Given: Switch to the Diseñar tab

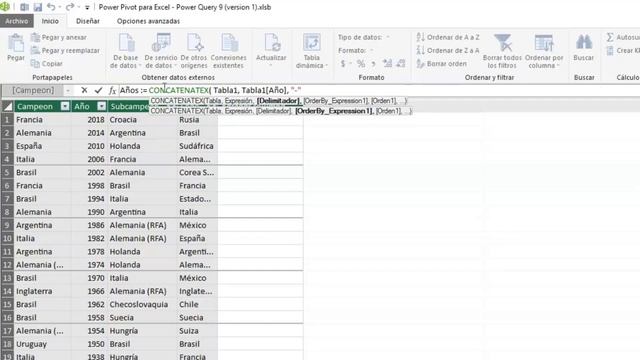Looking at the screenshot, I should 88,21.
